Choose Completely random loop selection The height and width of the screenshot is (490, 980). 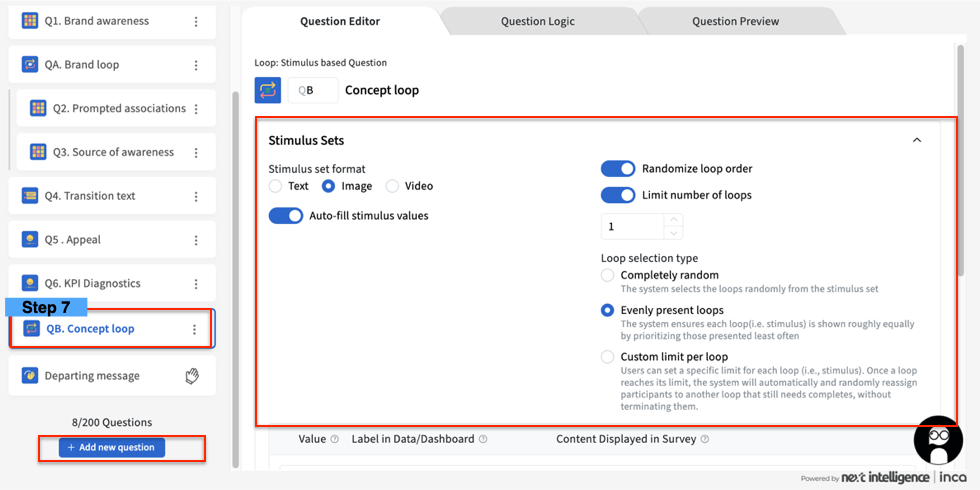point(607,275)
